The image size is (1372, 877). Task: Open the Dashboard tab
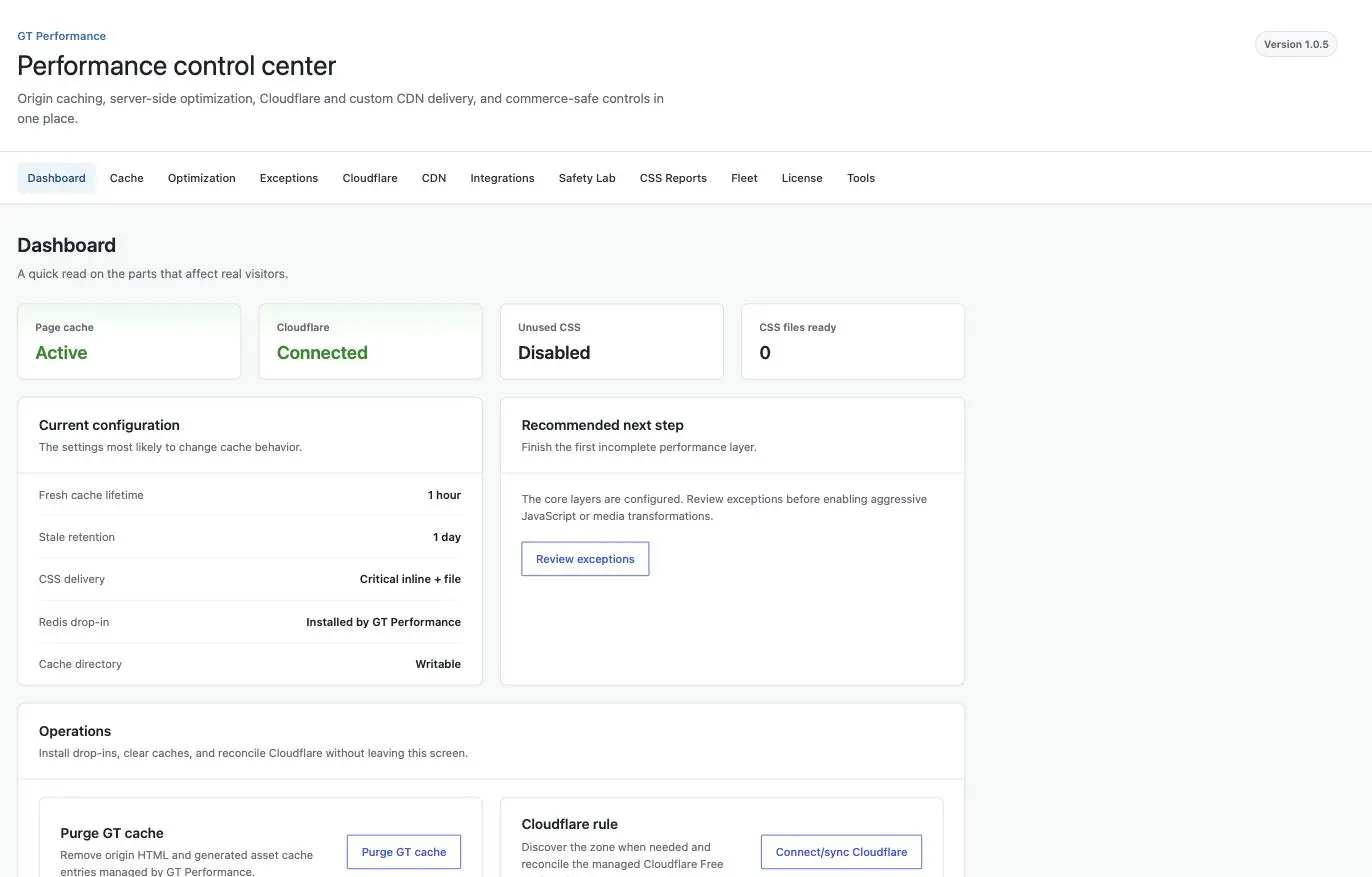tap(56, 178)
